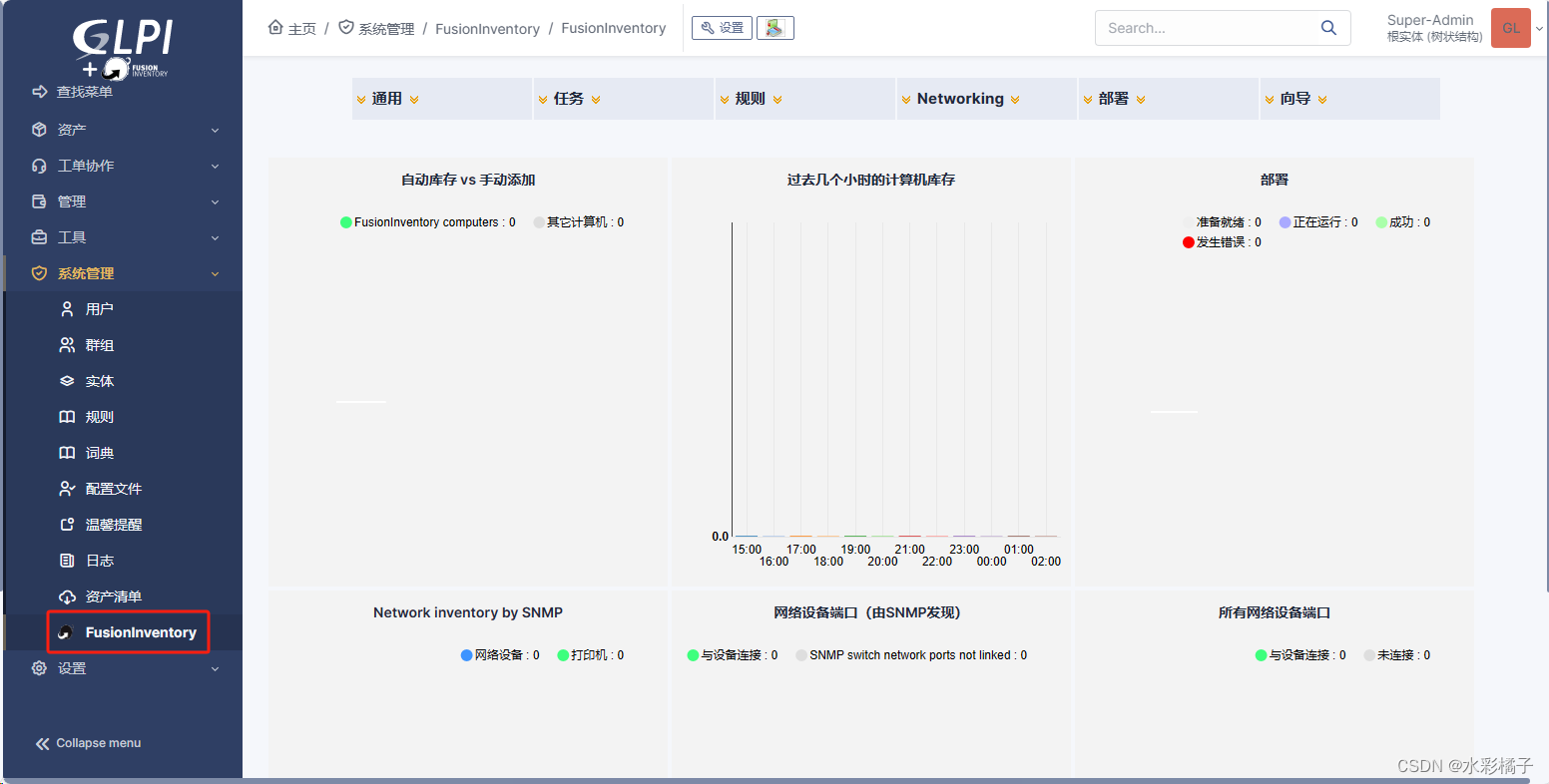The width and height of the screenshot is (1549, 784).
Task: Click the blue 网络设备 legend dot
Action: tap(467, 655)
